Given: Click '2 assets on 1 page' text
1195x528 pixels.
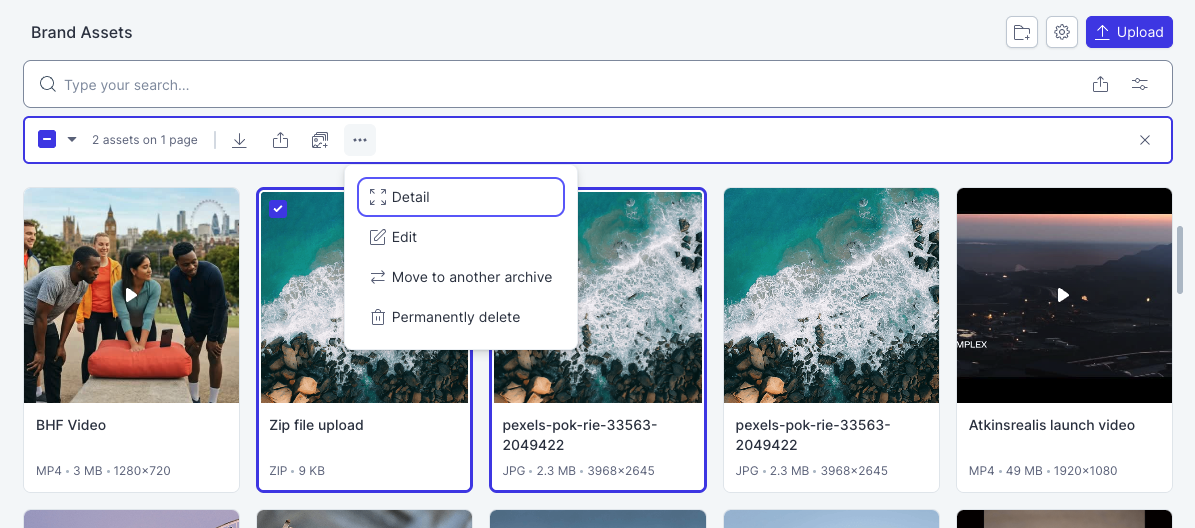Looking at the screenshot, I should click(145, 140).
